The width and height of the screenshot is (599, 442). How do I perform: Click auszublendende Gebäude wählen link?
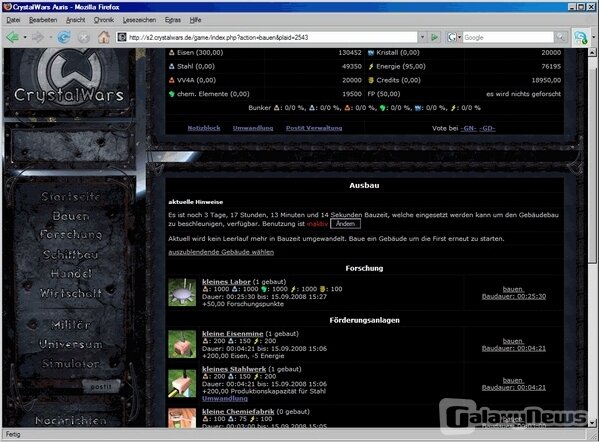[221, 252]
